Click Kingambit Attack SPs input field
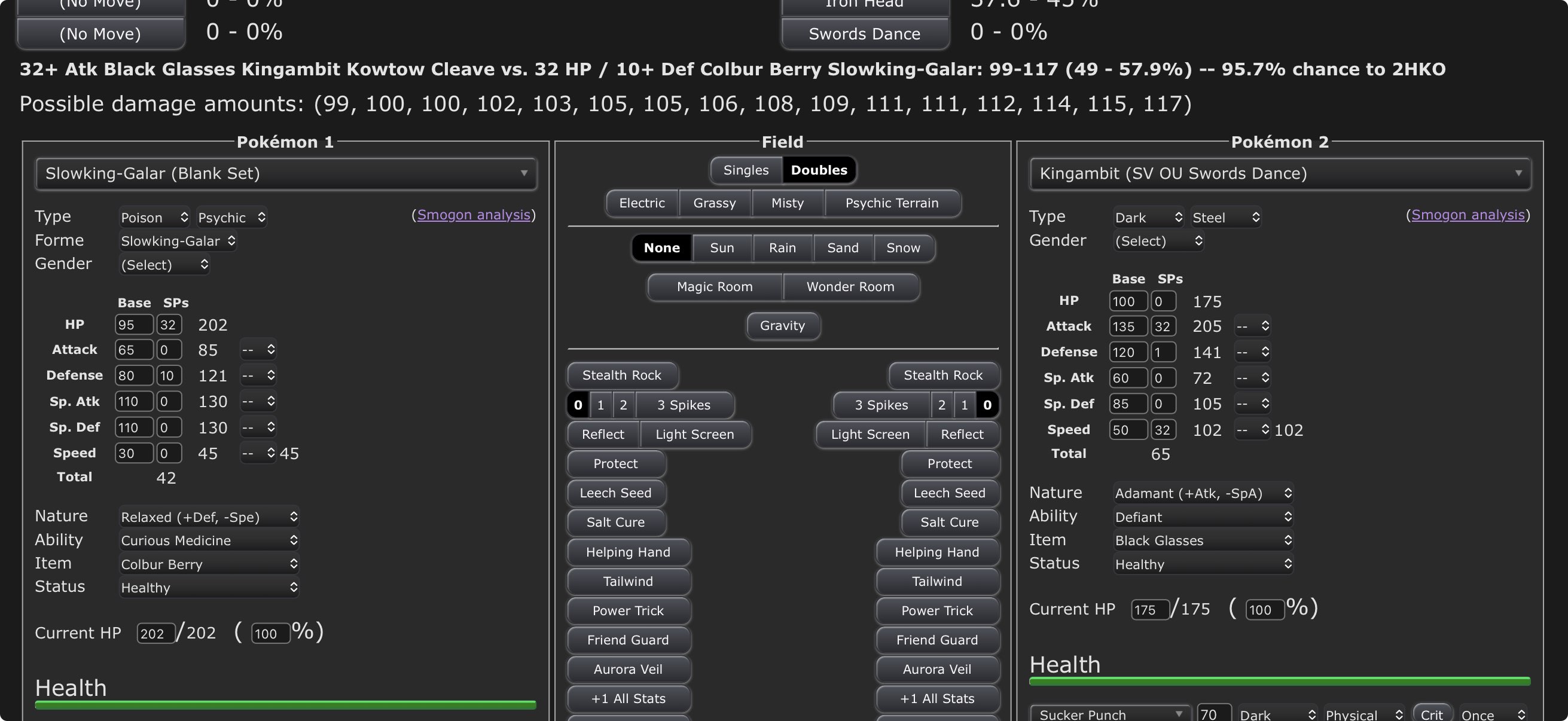Viewport: 1568px width, 721px height. click(1163, 327)
